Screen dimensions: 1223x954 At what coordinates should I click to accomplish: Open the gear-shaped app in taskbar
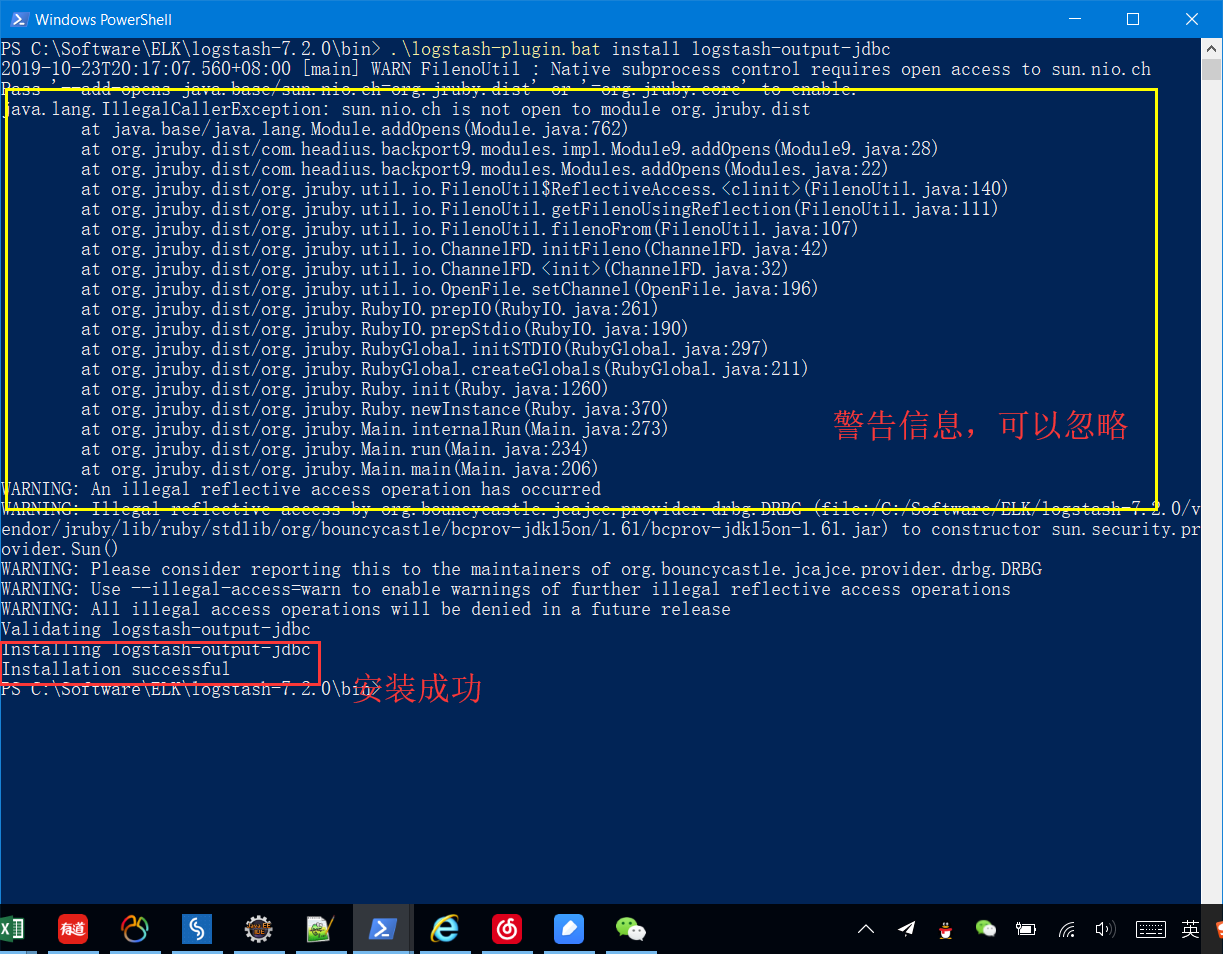pos(258,929)
